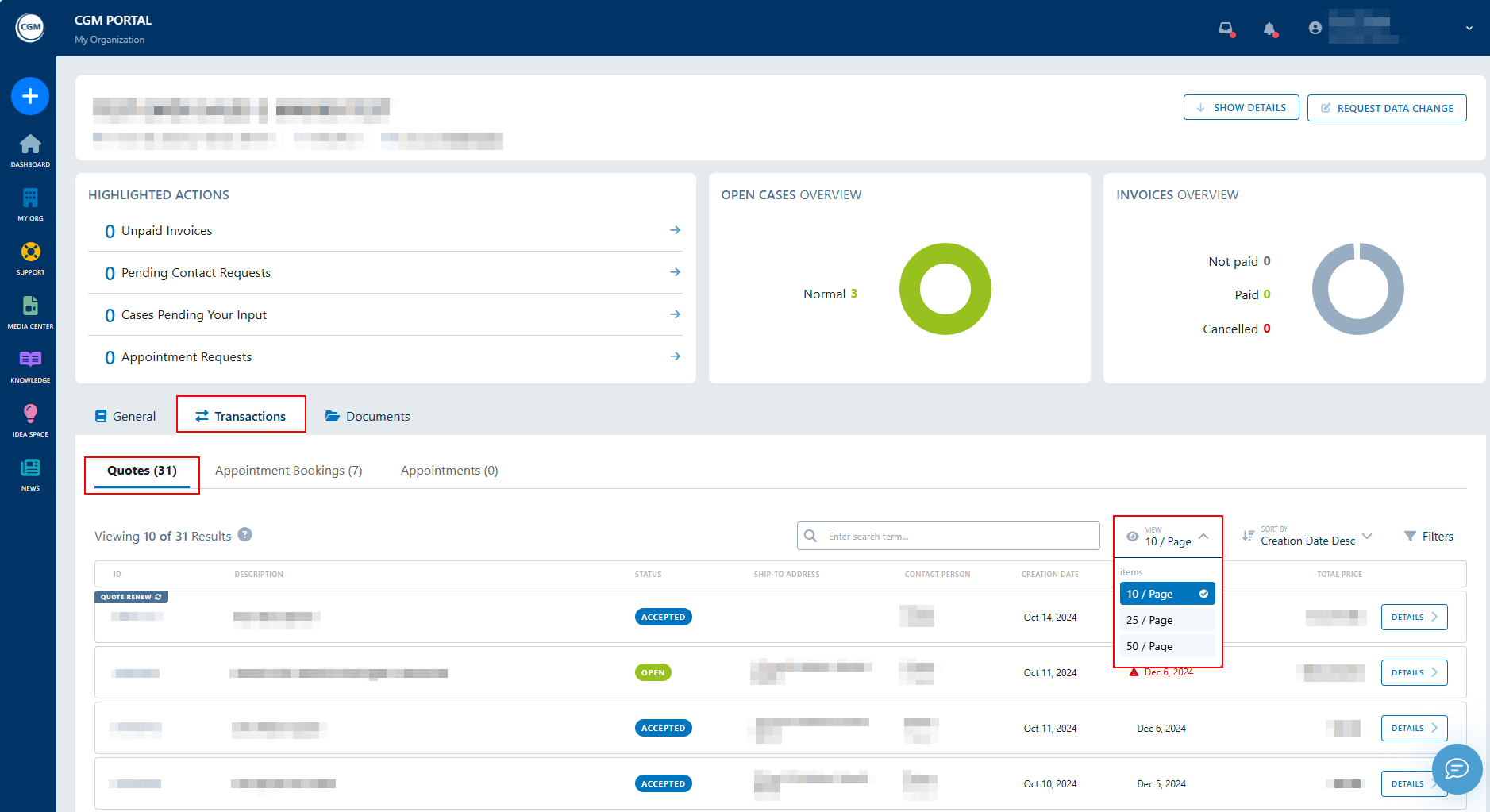This screenshot has height=812, width=1490.
Task: Click the Request Data Change button
Action: click(x=1387, y=108)
